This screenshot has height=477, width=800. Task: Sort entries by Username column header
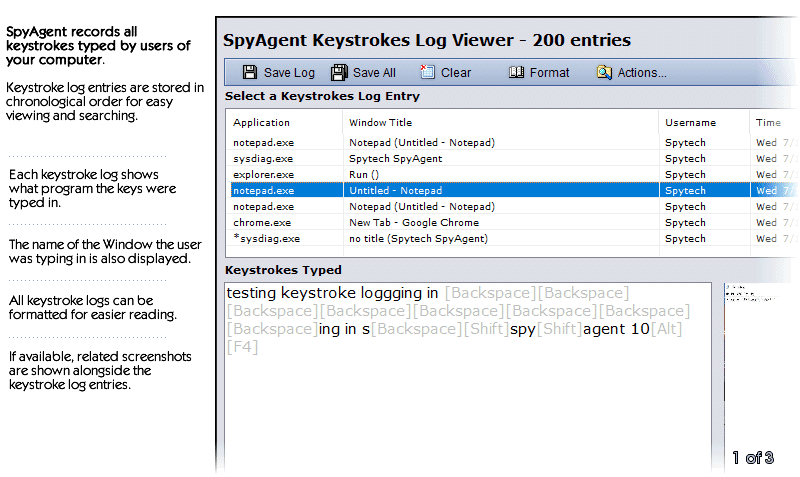tap(690, 122)
